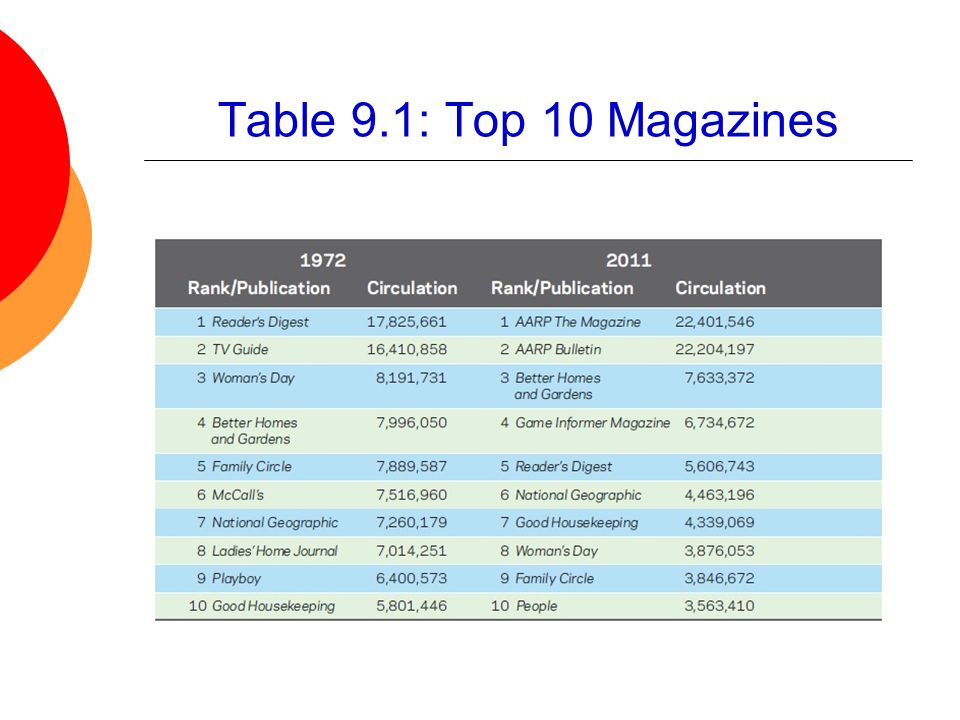This screenshot has width=960, height=720.
Task: Click circulation value 7,889,587
Action: pos(411,467)
